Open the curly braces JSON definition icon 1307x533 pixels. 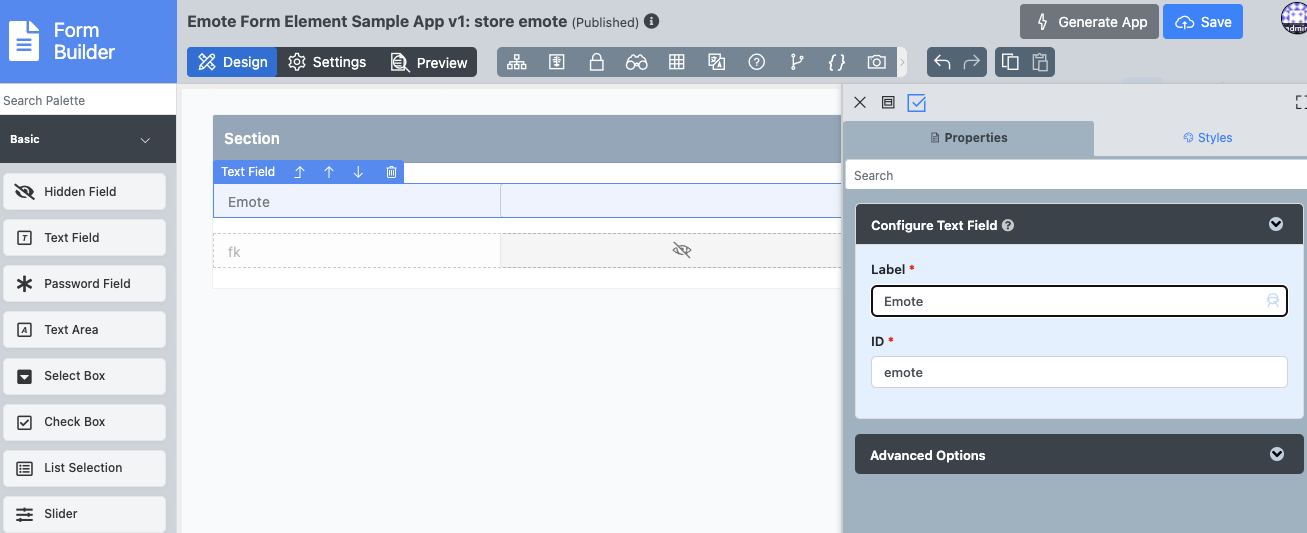[x=837, y=62]
